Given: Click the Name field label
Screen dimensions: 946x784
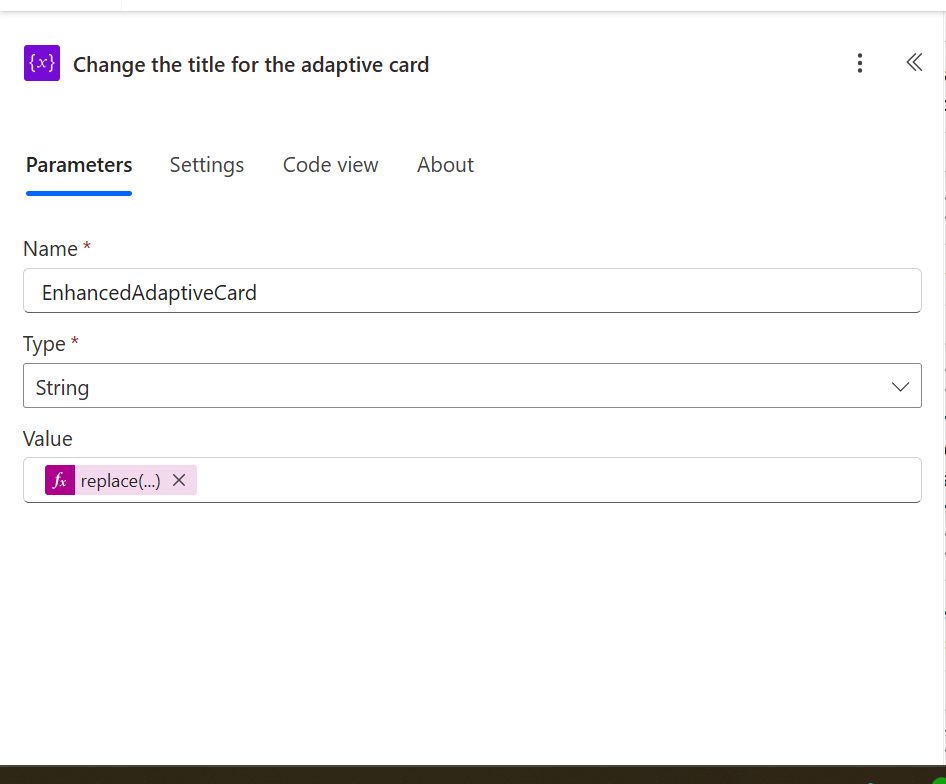Looking at the screenshot, I should (x=51, y=249).
